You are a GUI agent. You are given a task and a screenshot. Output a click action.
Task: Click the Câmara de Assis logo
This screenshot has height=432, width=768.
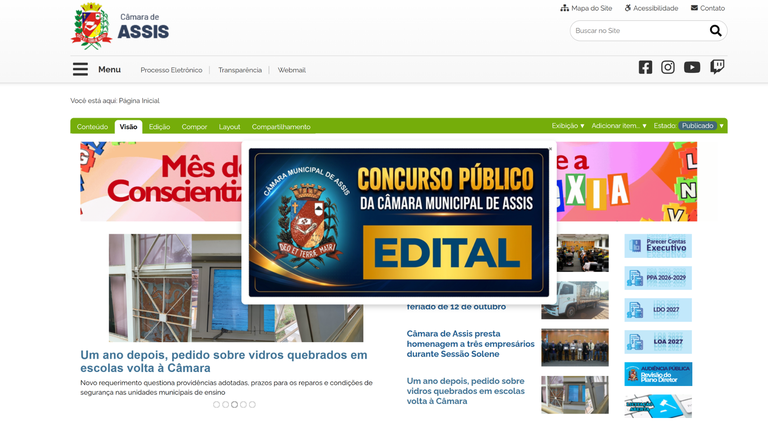120,26
